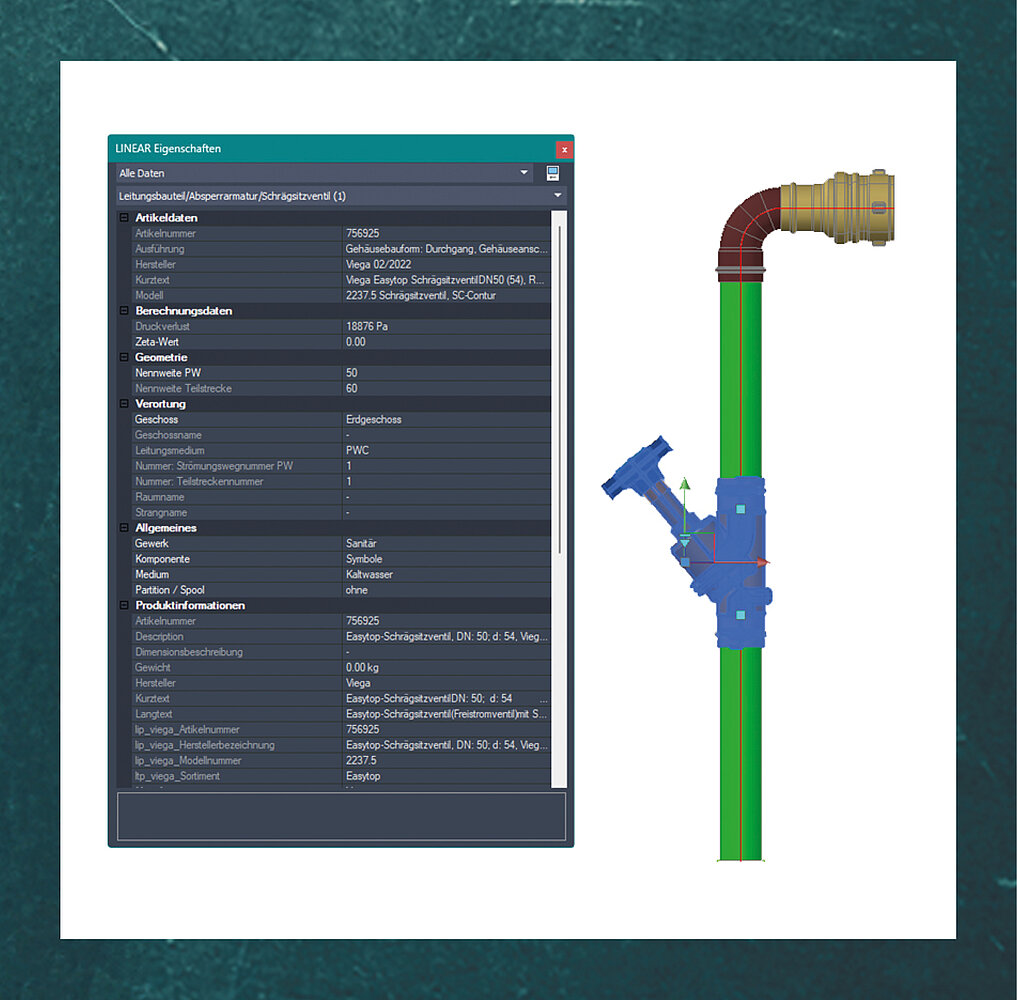Select the Medium value Kaltwasser
1017x1000 pixels.
pos(445,575)
